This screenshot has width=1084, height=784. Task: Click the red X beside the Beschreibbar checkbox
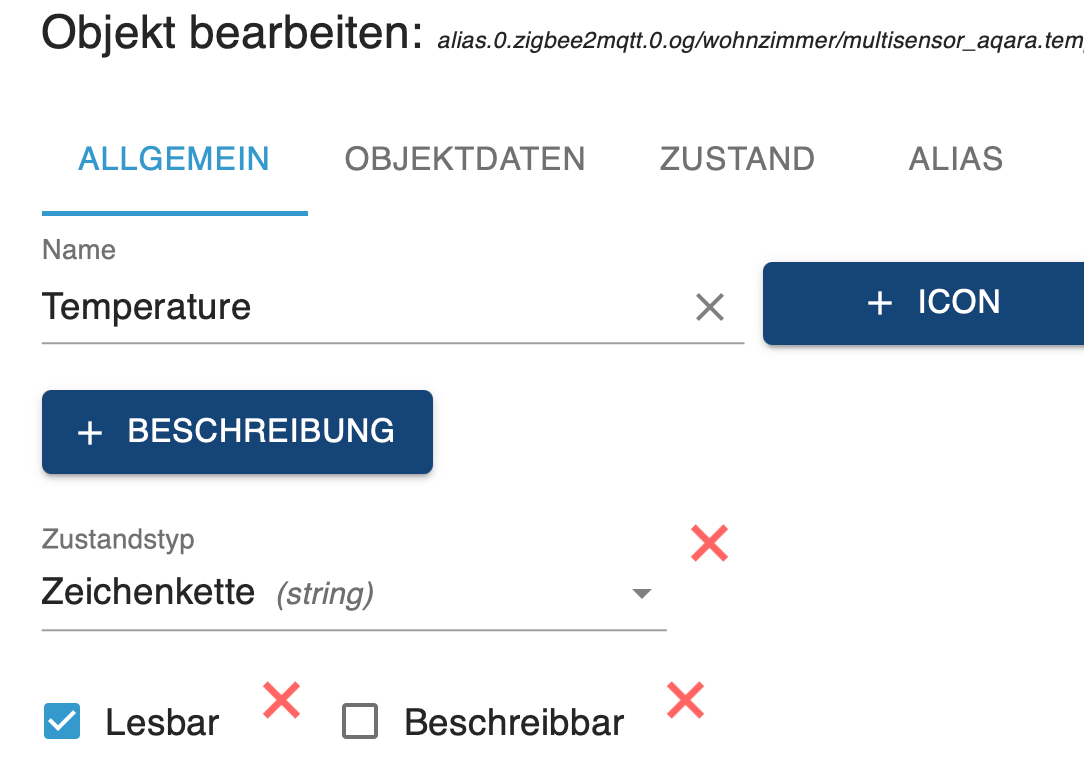click(685, 701)
